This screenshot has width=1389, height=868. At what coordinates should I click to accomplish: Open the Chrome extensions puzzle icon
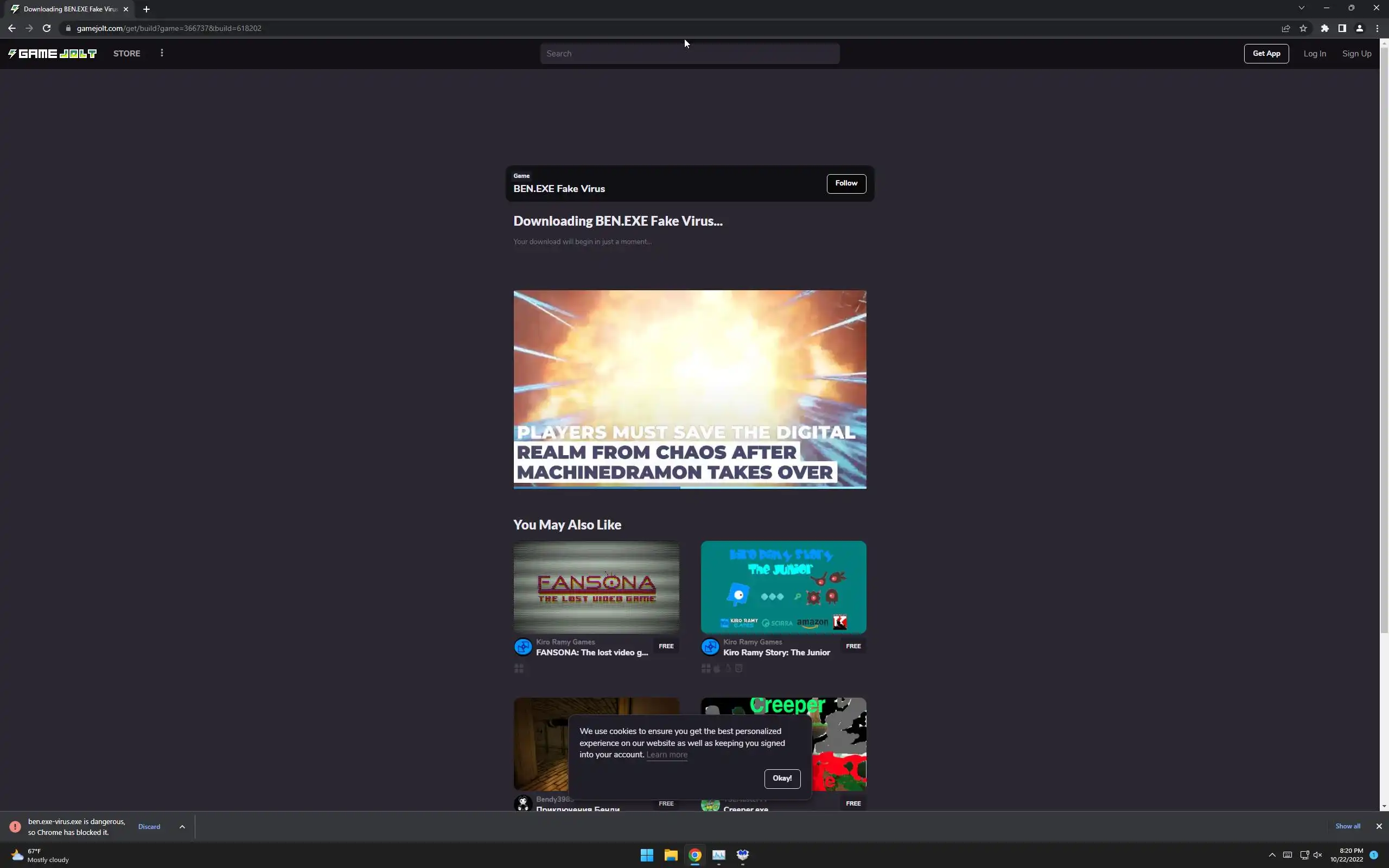[x=1324, y=28]
